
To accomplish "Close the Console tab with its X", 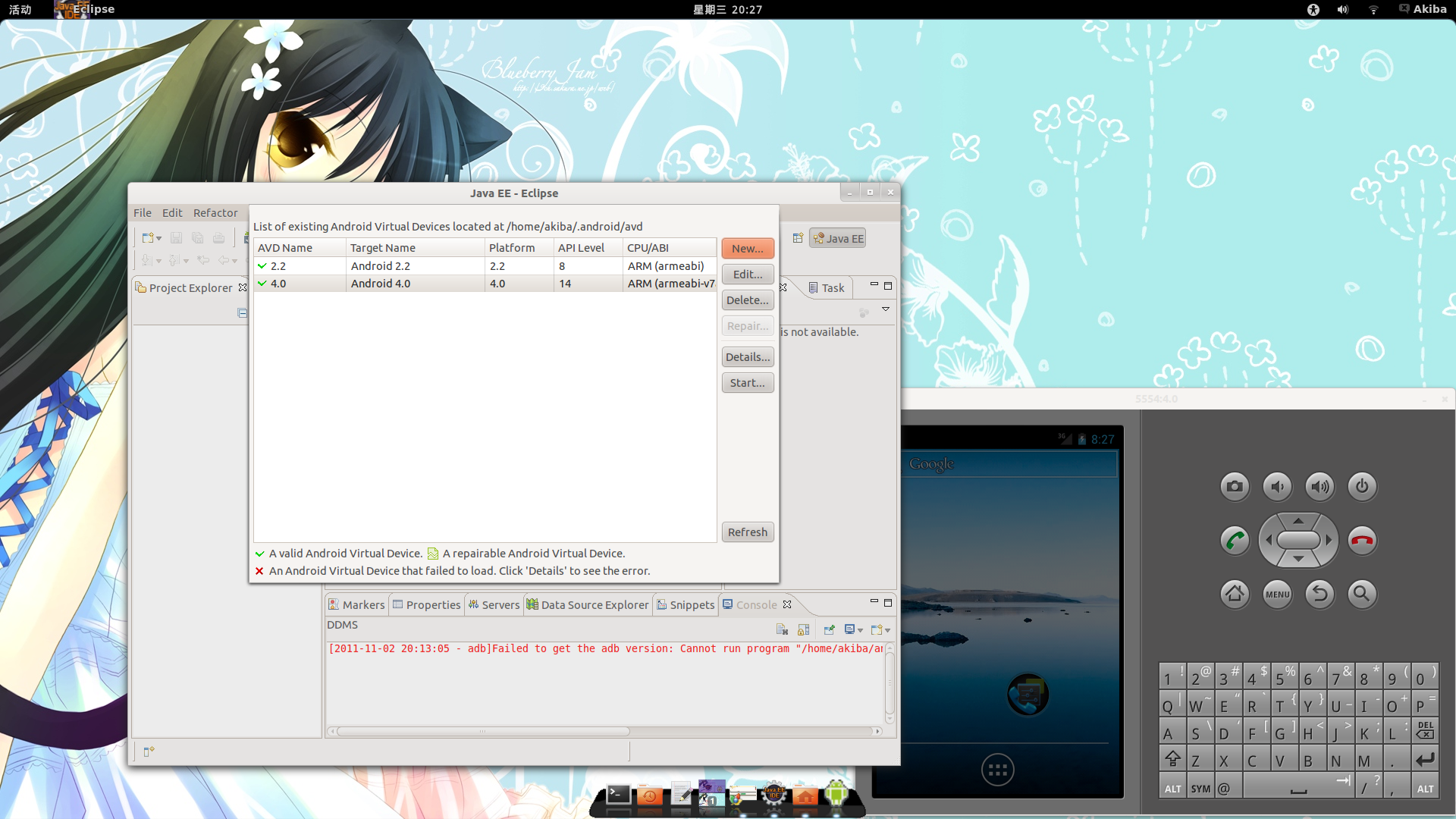I will point(787,604).
